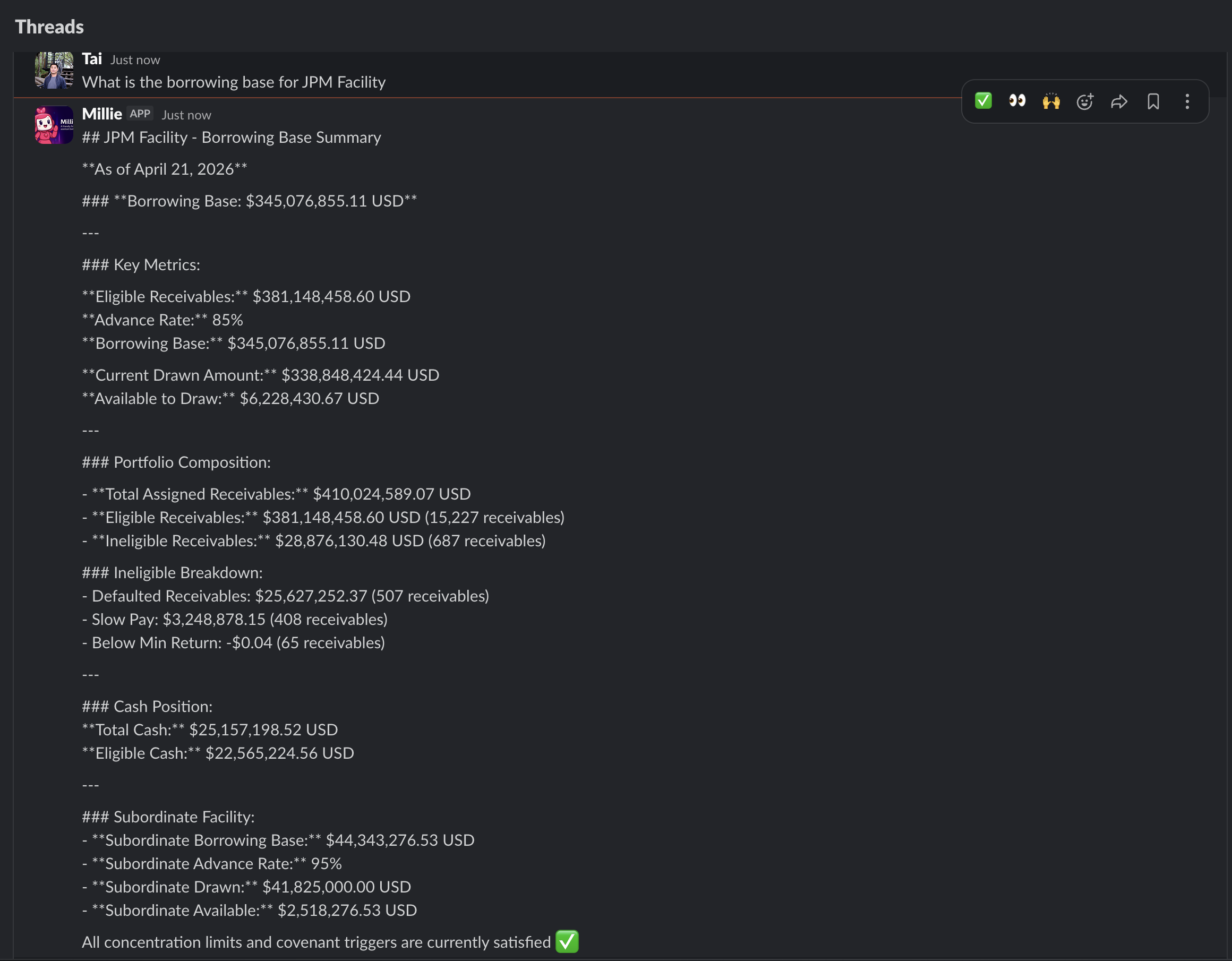React with the raised hands emoji

tap(1051, 101)
